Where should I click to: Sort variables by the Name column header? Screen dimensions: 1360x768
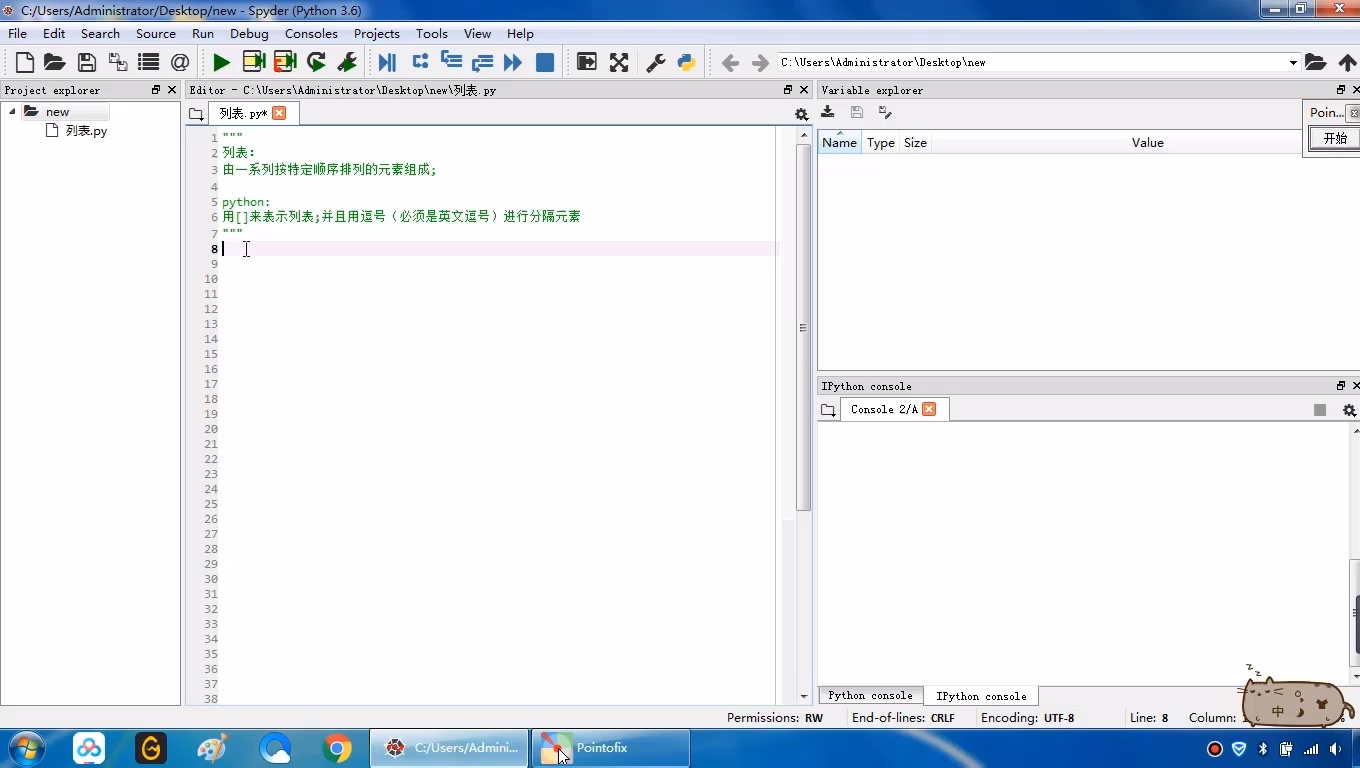click(x=839, y=143)
